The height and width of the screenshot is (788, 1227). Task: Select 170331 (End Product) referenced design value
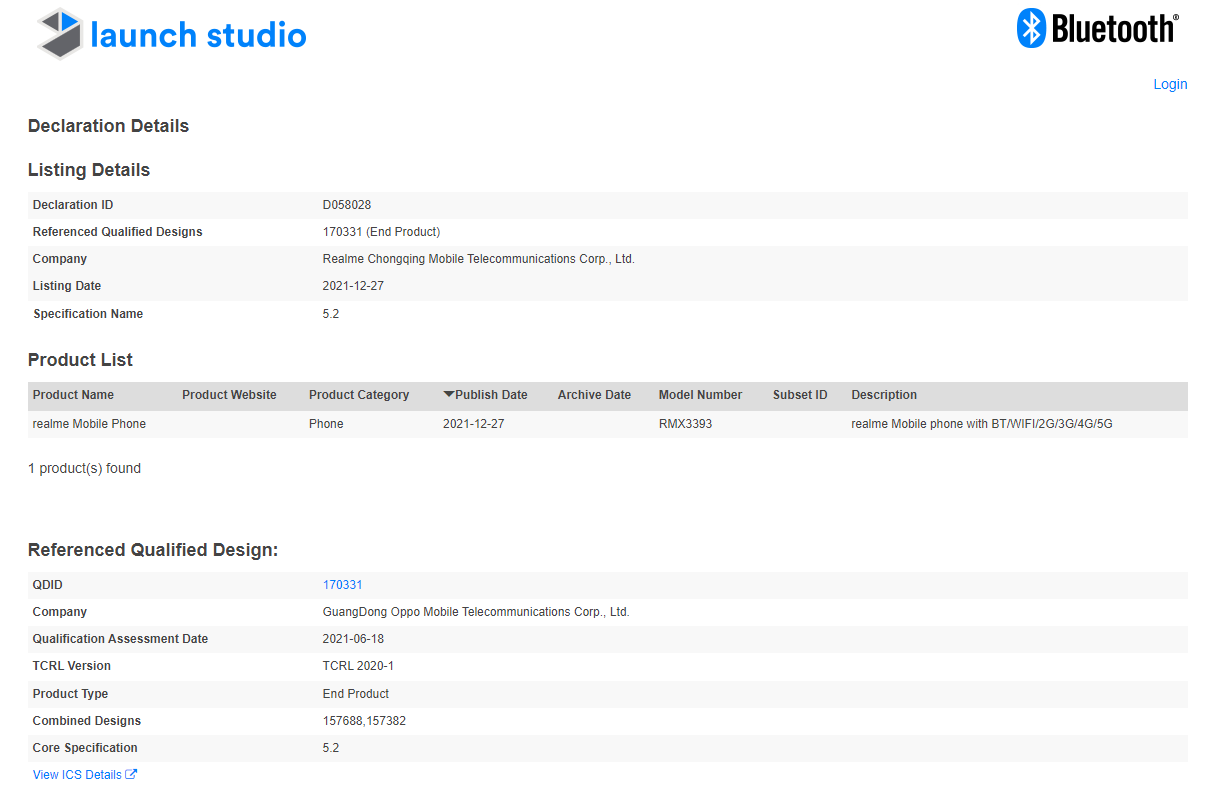[x=381, y=232]
